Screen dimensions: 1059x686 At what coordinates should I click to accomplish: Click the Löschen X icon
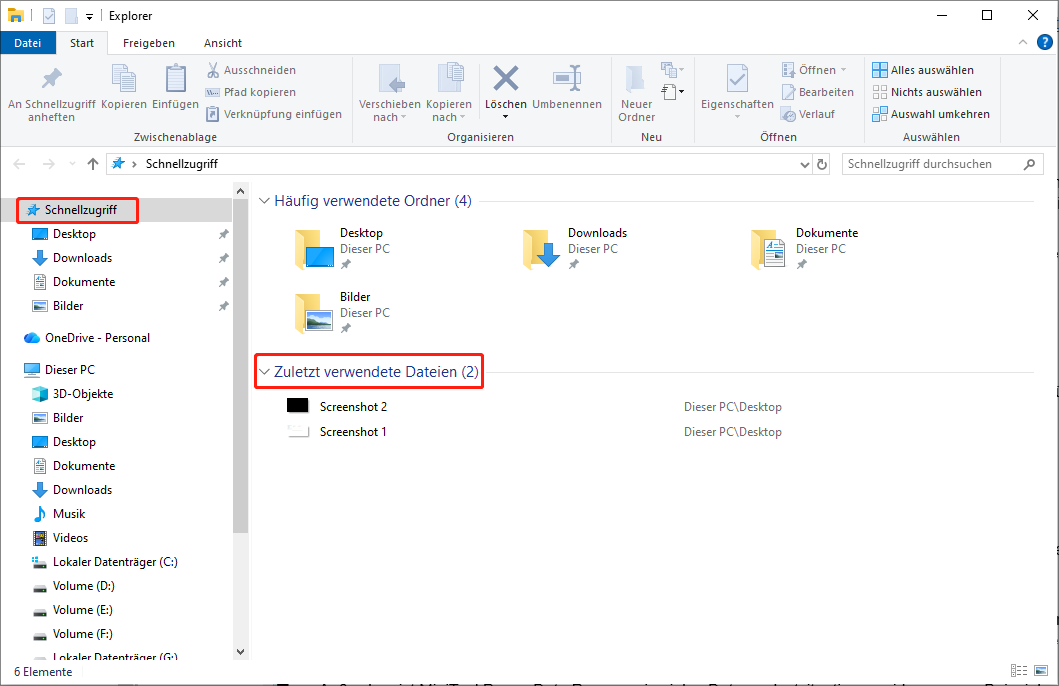click(x=506, y=78)
